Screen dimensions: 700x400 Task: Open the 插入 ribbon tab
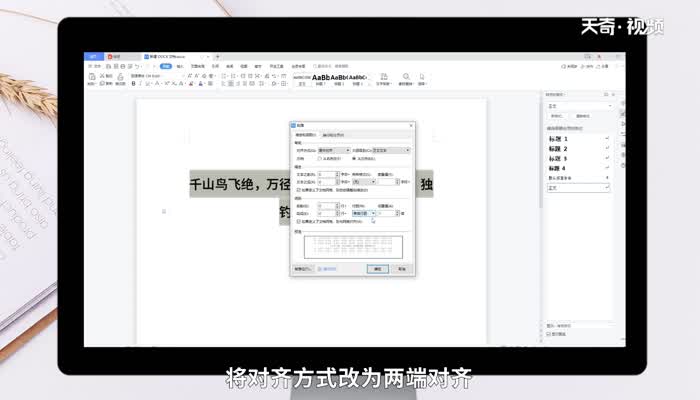[x=180, y=66]
